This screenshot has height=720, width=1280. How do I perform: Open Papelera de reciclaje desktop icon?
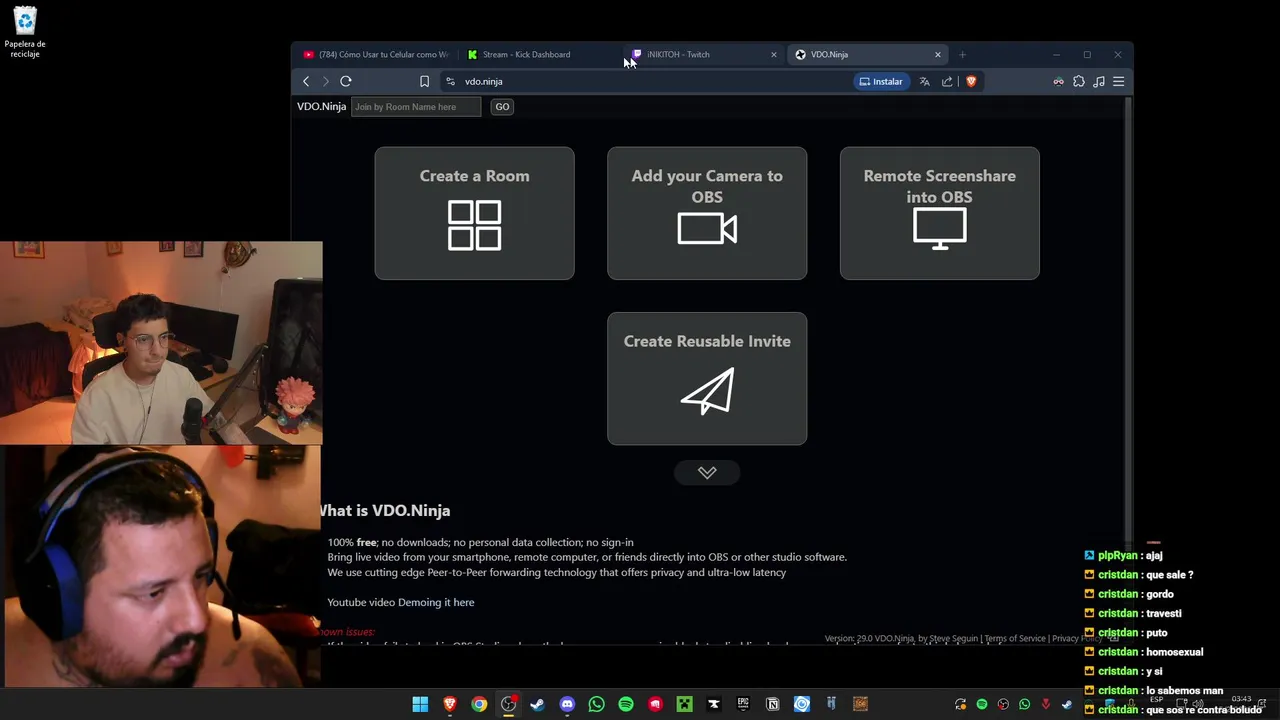(25, 32)
